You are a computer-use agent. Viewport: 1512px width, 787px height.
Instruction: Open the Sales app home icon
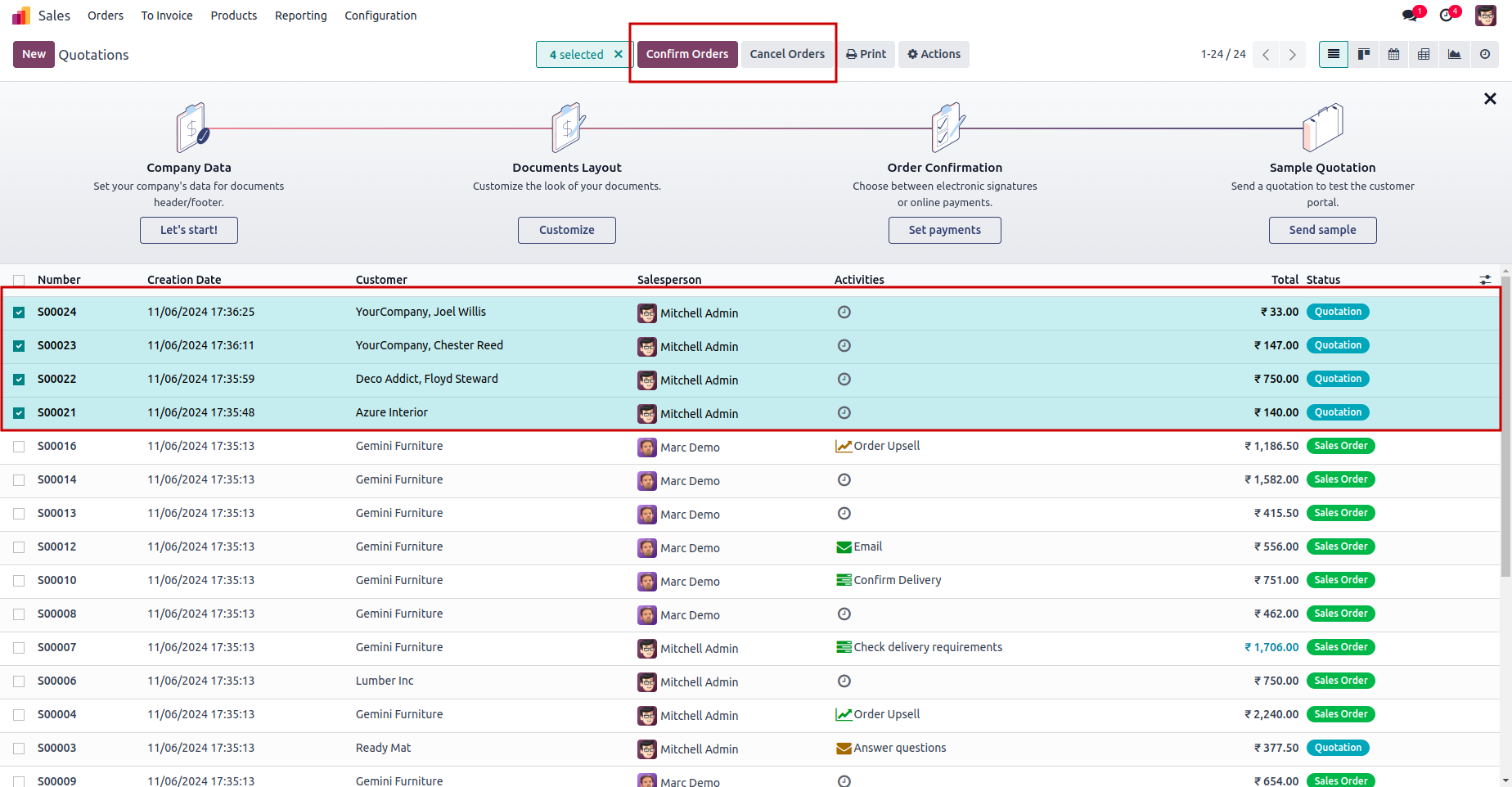21,16
